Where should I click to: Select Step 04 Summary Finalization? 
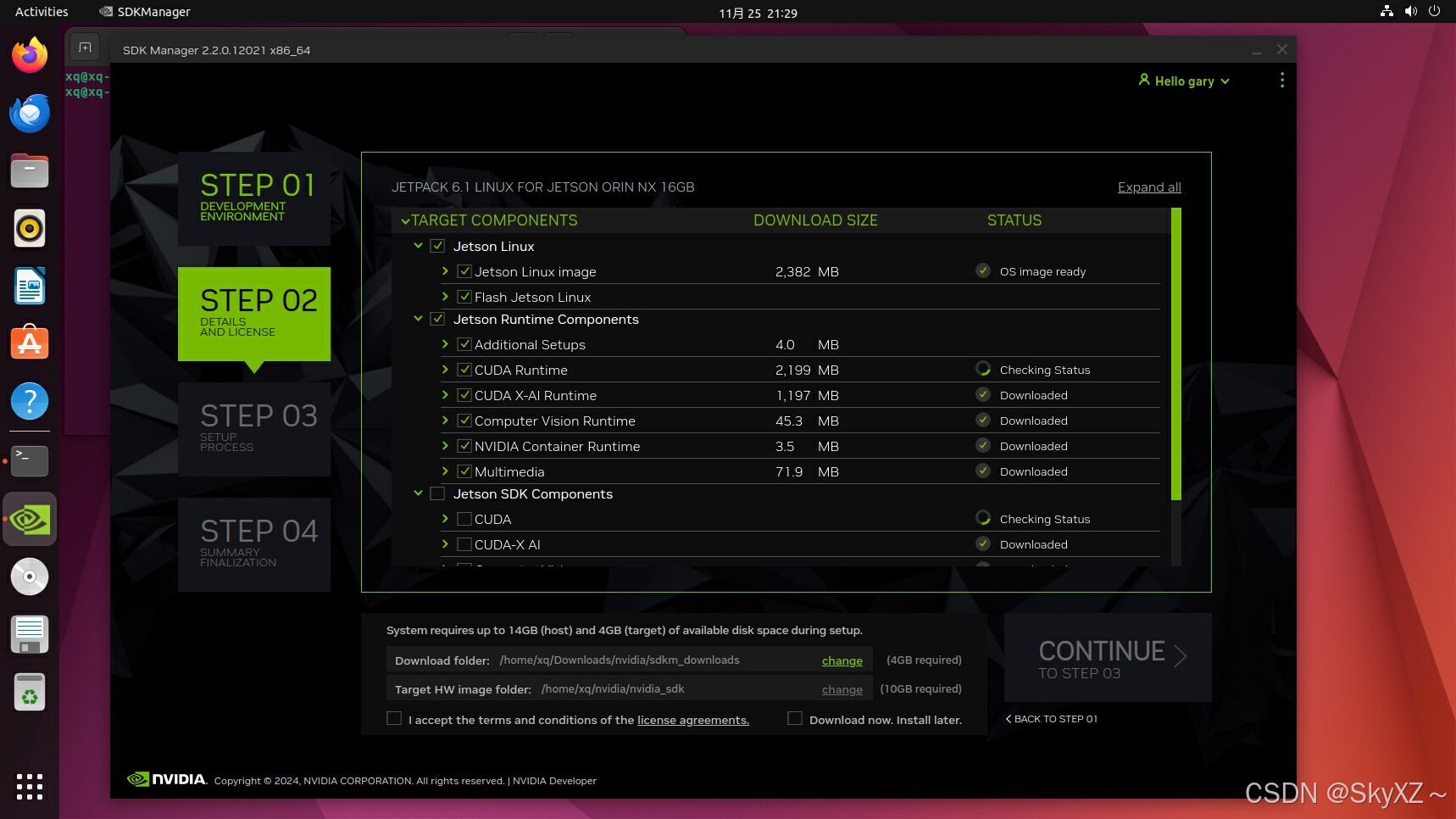click(254, 544)
